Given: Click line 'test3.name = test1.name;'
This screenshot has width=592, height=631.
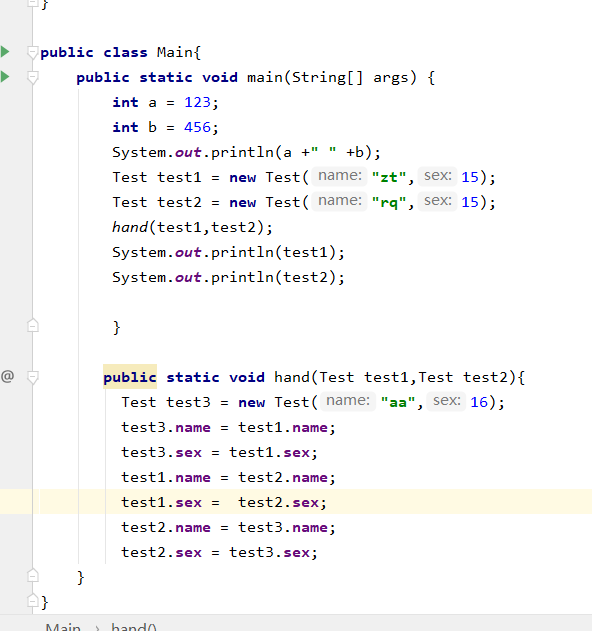Looking at the screenshot, I should (228, 427).
